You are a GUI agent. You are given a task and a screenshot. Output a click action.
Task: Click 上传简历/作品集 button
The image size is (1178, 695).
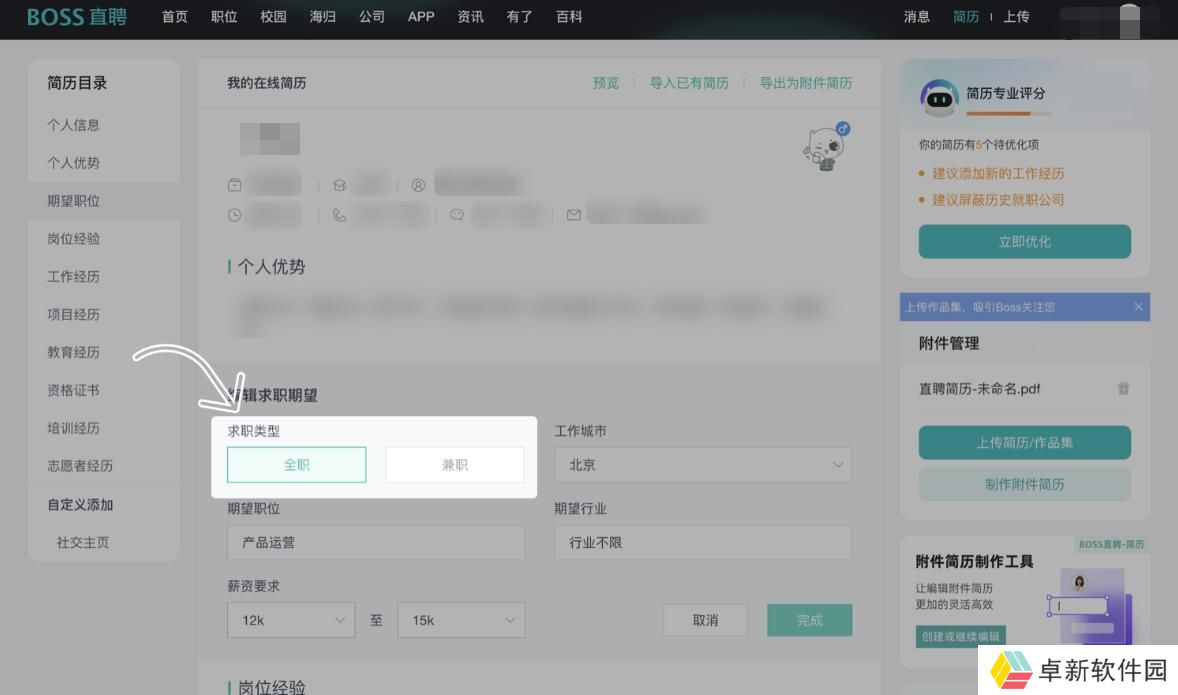click(1024, 443)
